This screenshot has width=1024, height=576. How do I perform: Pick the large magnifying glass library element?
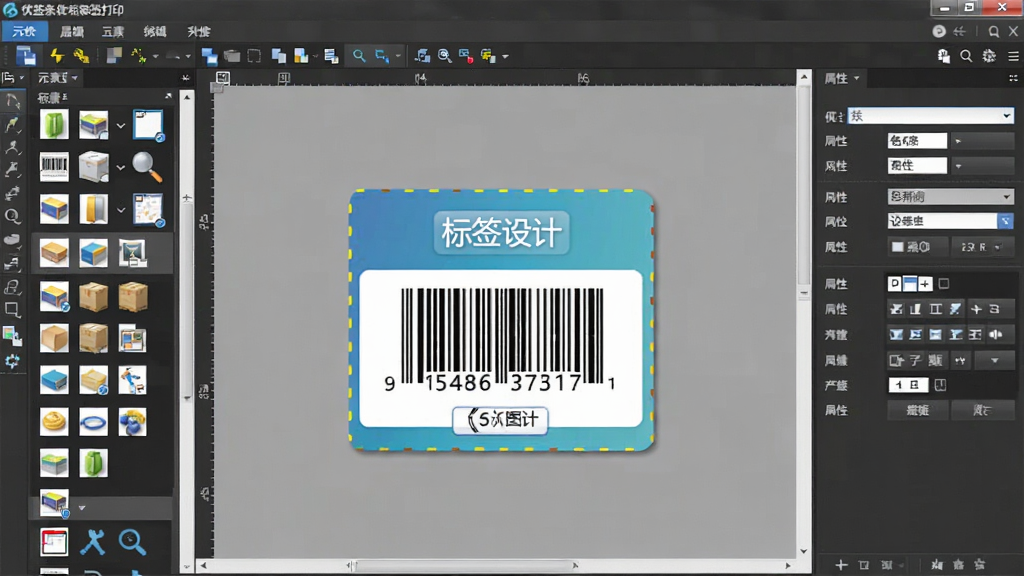click(x=147, y=167)
